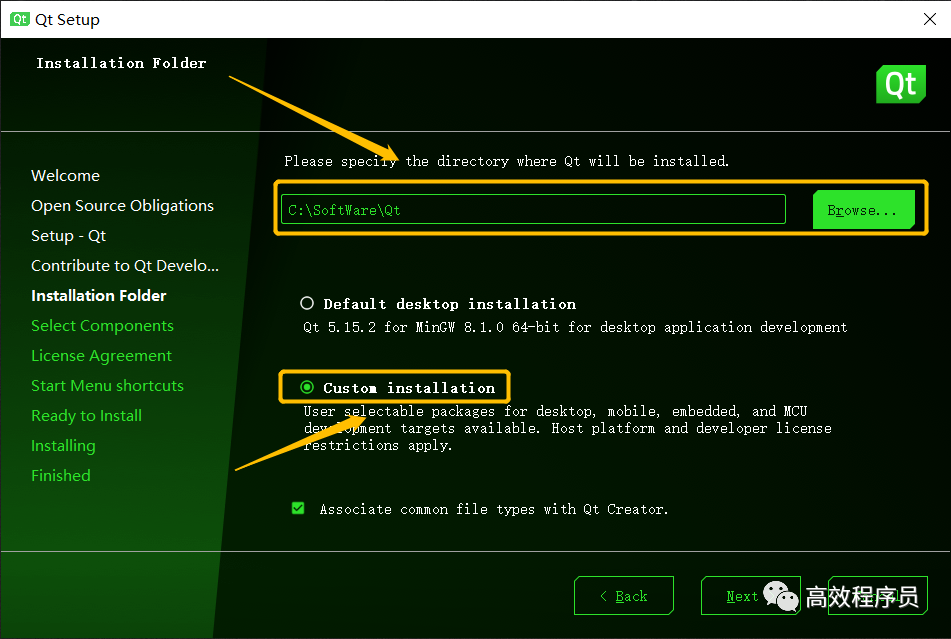Click the Browse... button

(x=864, y=210)
